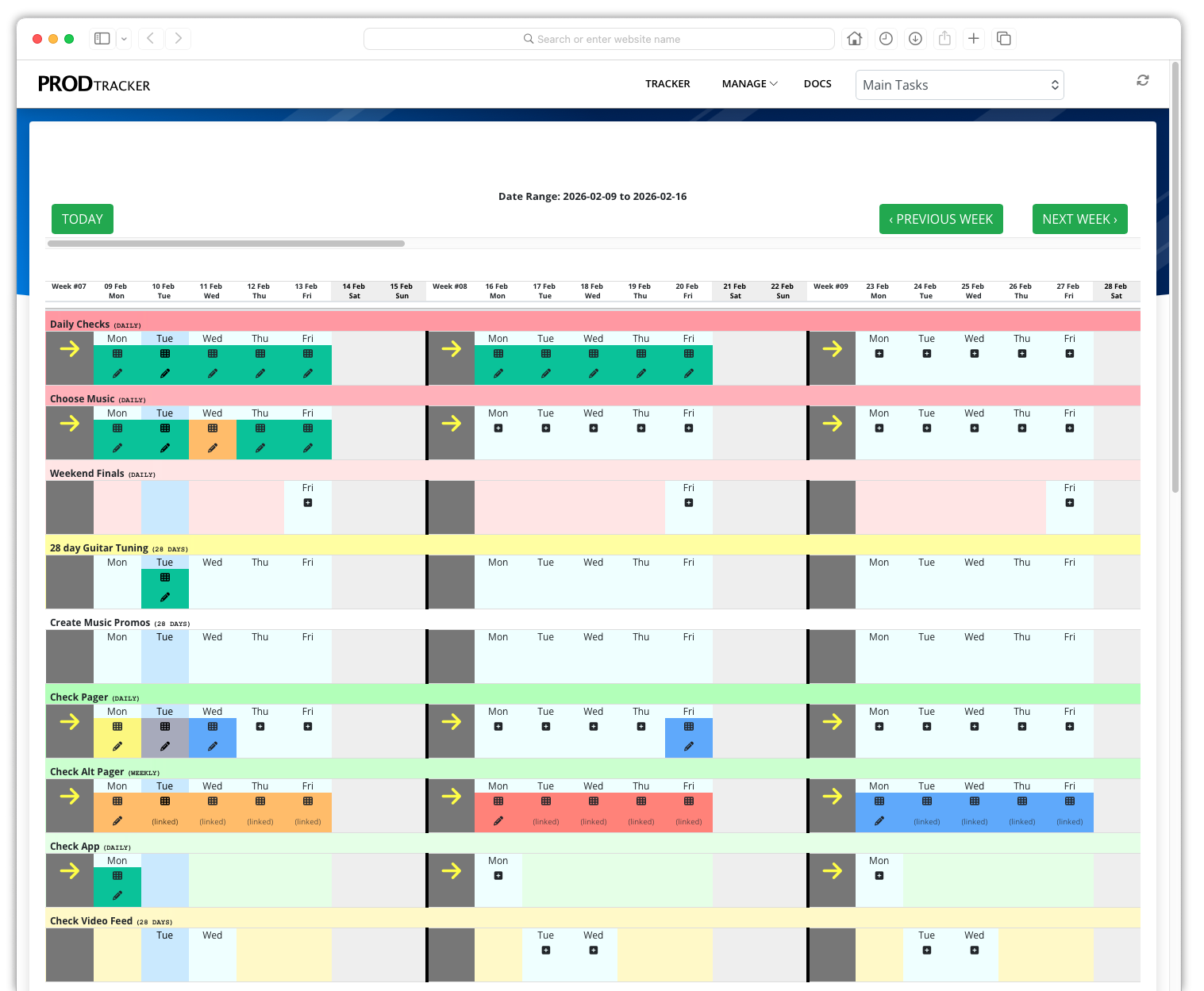Click pencil icon in red Check Alt Pager Monday

(x=498, y=821)
